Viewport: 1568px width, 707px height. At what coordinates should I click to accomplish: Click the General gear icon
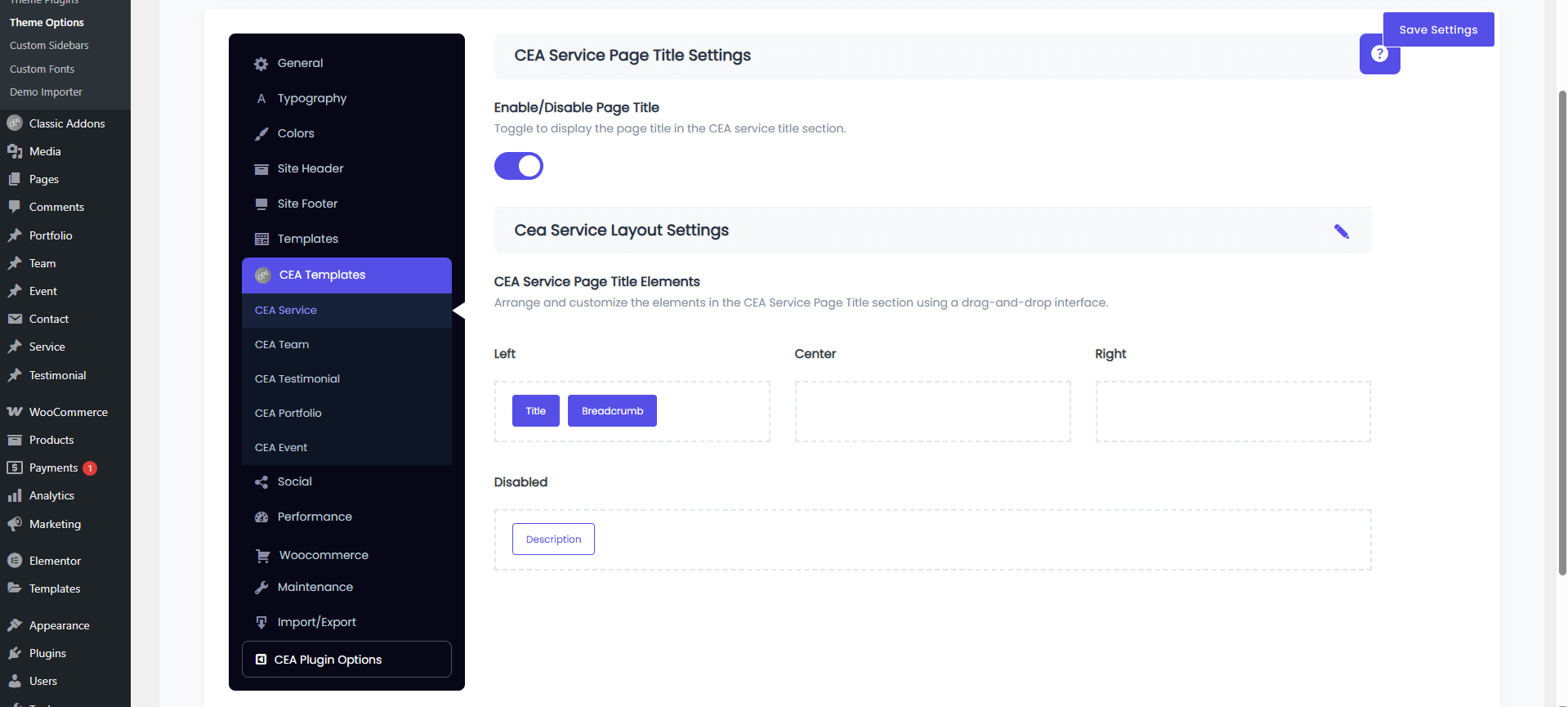pos(261,64)
